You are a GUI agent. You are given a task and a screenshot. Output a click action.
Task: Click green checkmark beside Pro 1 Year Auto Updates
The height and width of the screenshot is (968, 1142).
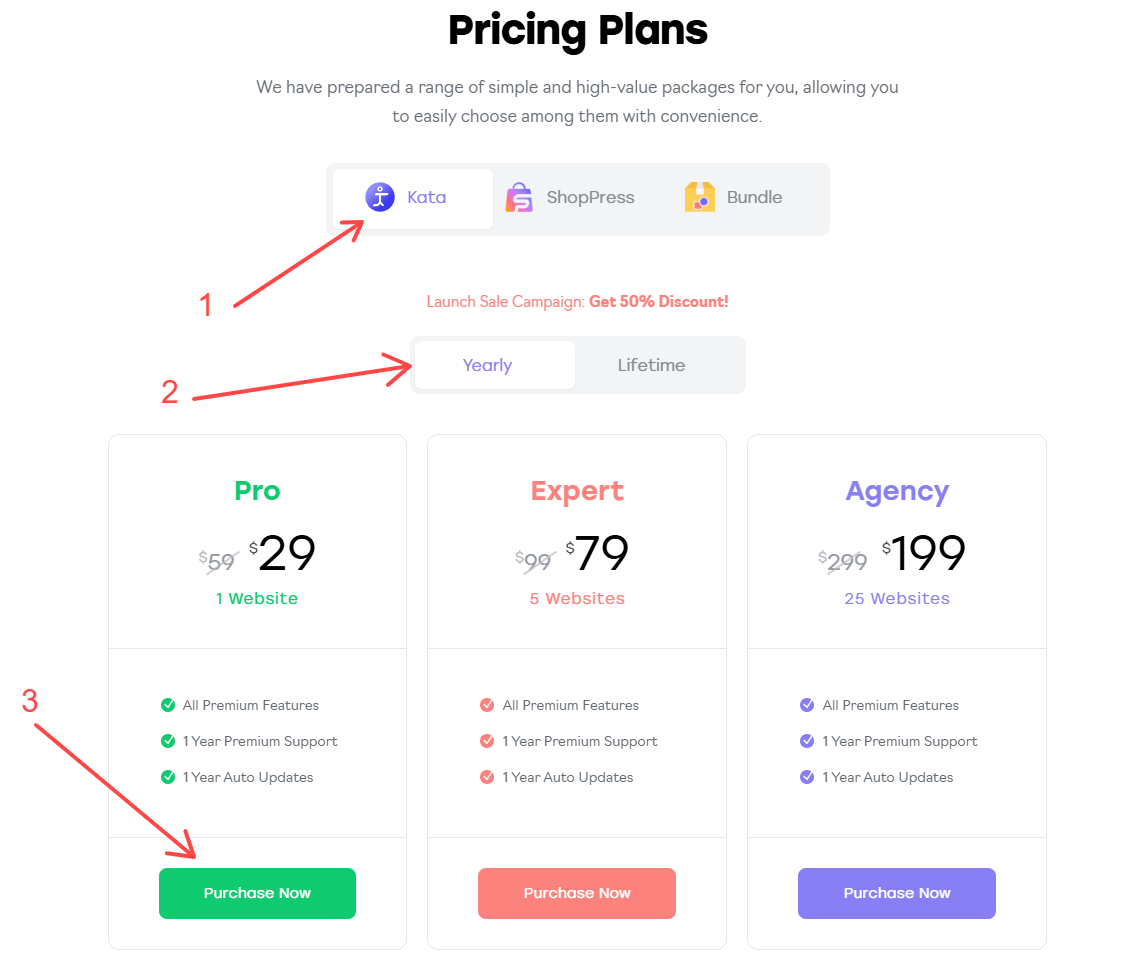168,776
